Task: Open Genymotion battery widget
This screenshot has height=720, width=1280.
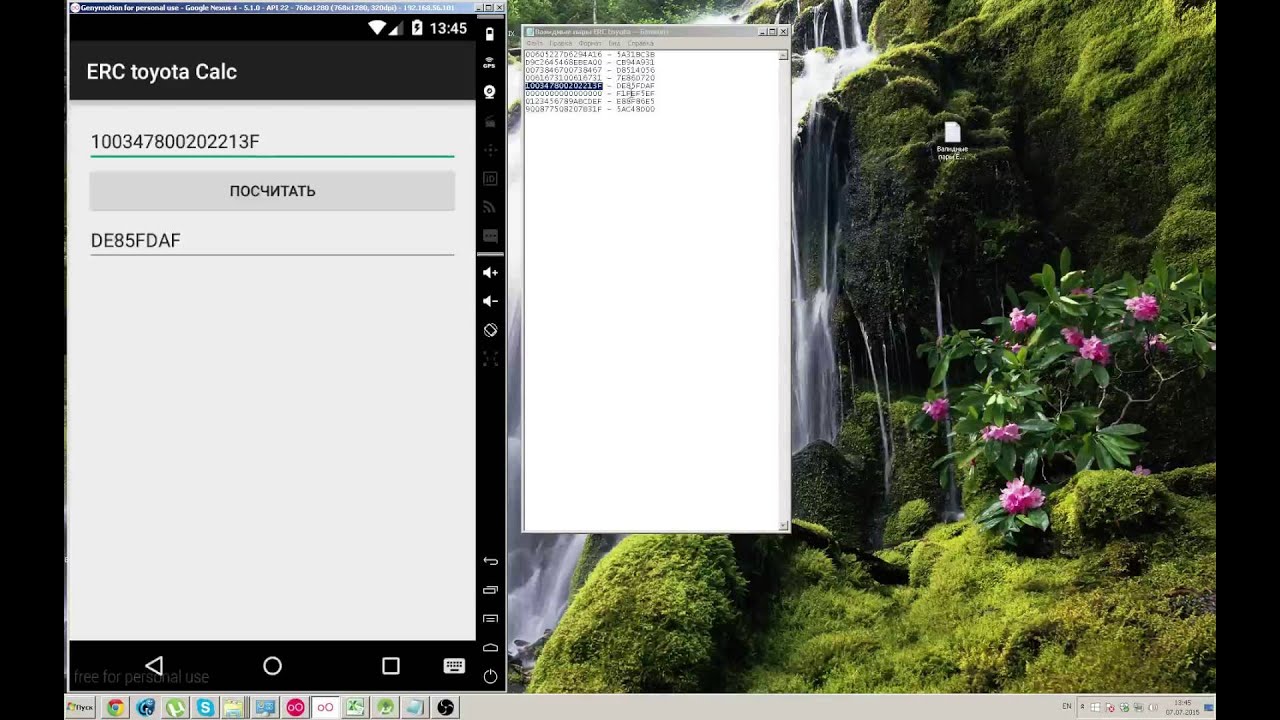Action: pyautogui.click(x=490, y=34)
